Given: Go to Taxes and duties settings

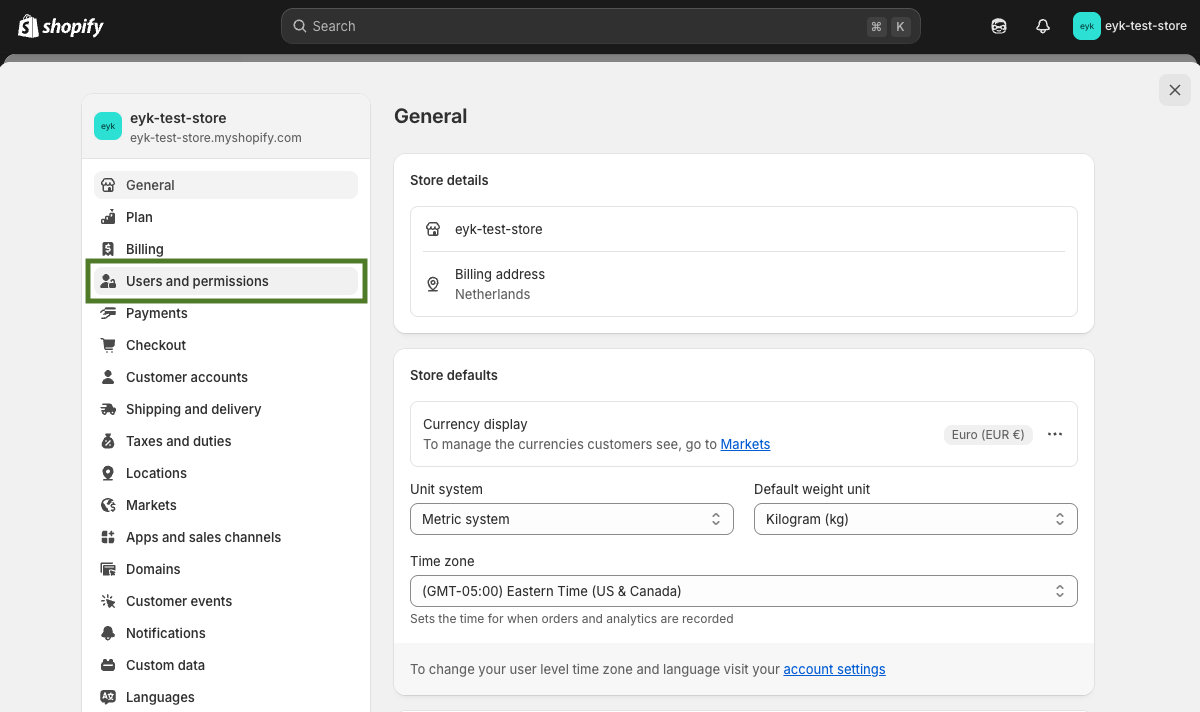Looking at the screenshot, I should (x=226, y=441).
